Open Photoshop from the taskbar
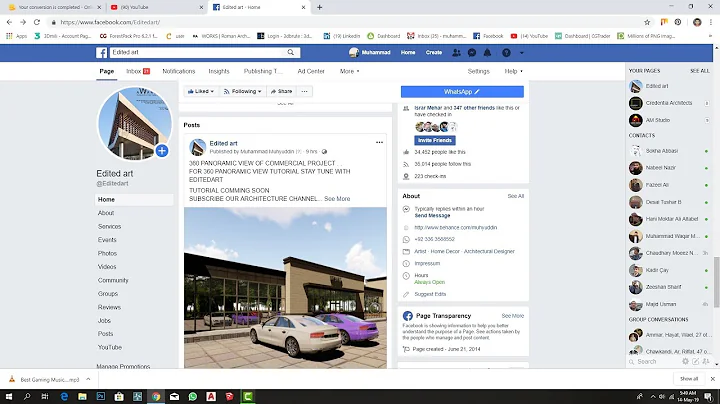Viewport: 720px width, 404px height. coord(101,397)
